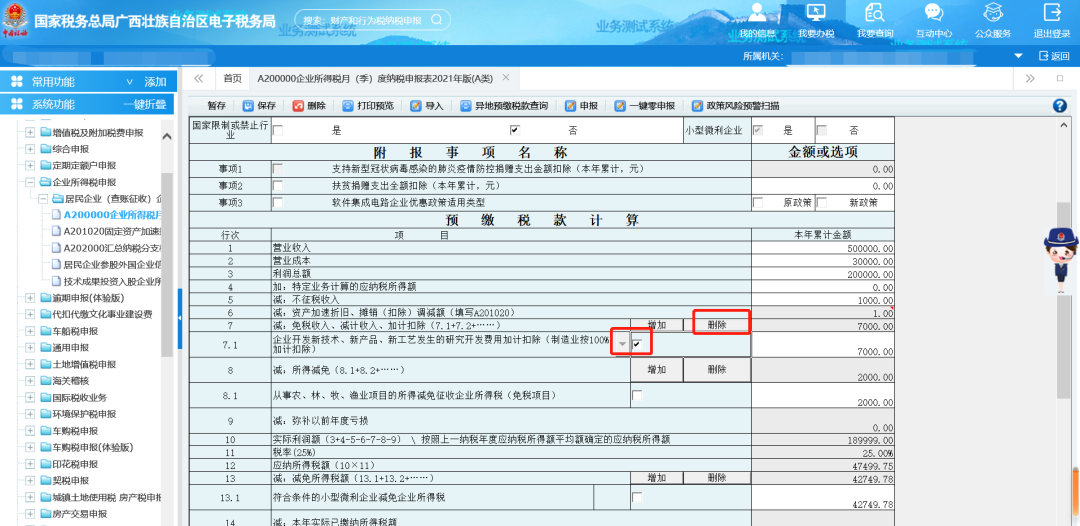This screenshot has width=1080, height=526.
Task: Click the 常用功能 four-dot icon
Action: pos(17,82)
